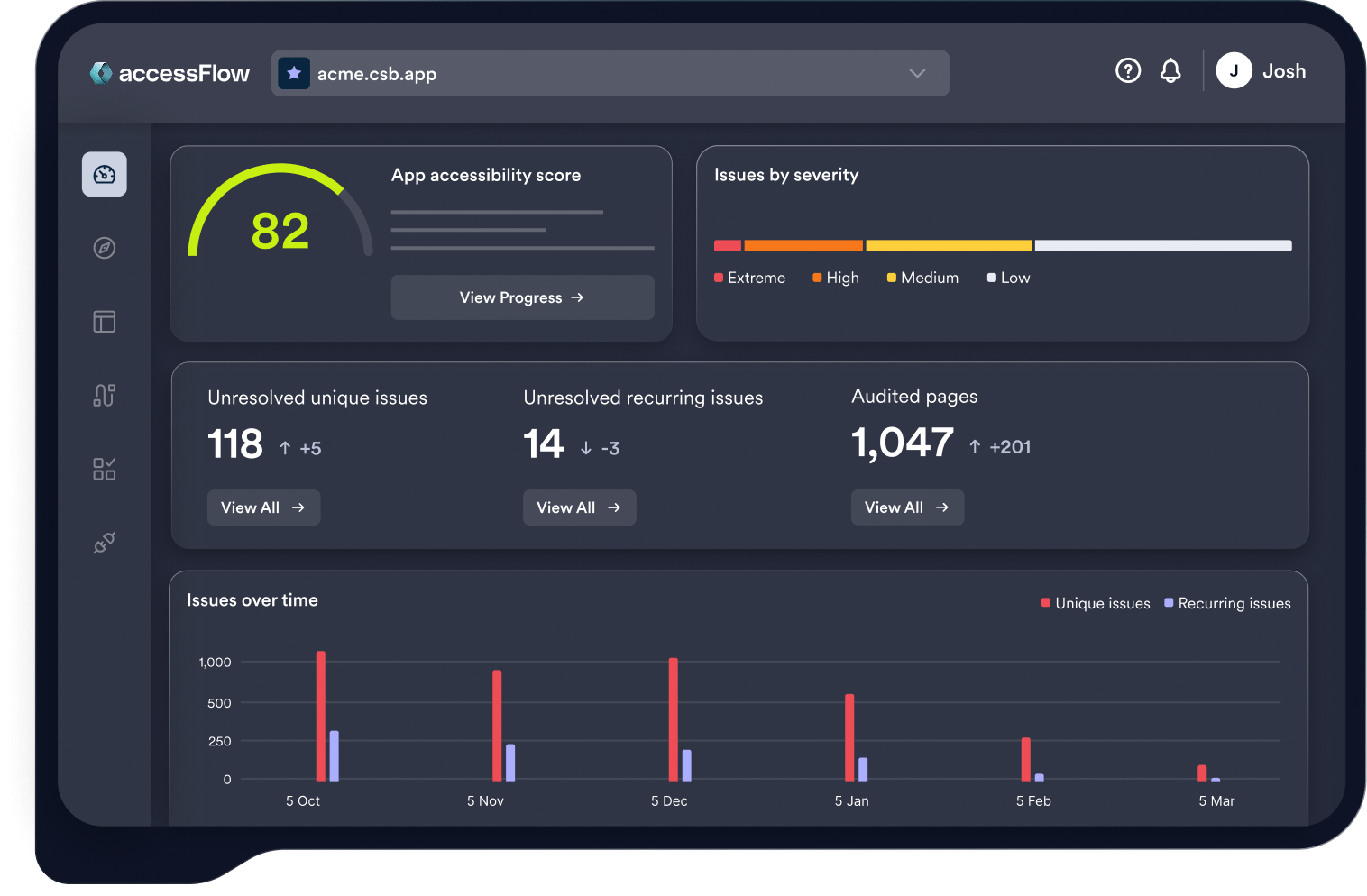The image size is (1367, 896).
Task: View all audited pages
Action: [907, 507]
